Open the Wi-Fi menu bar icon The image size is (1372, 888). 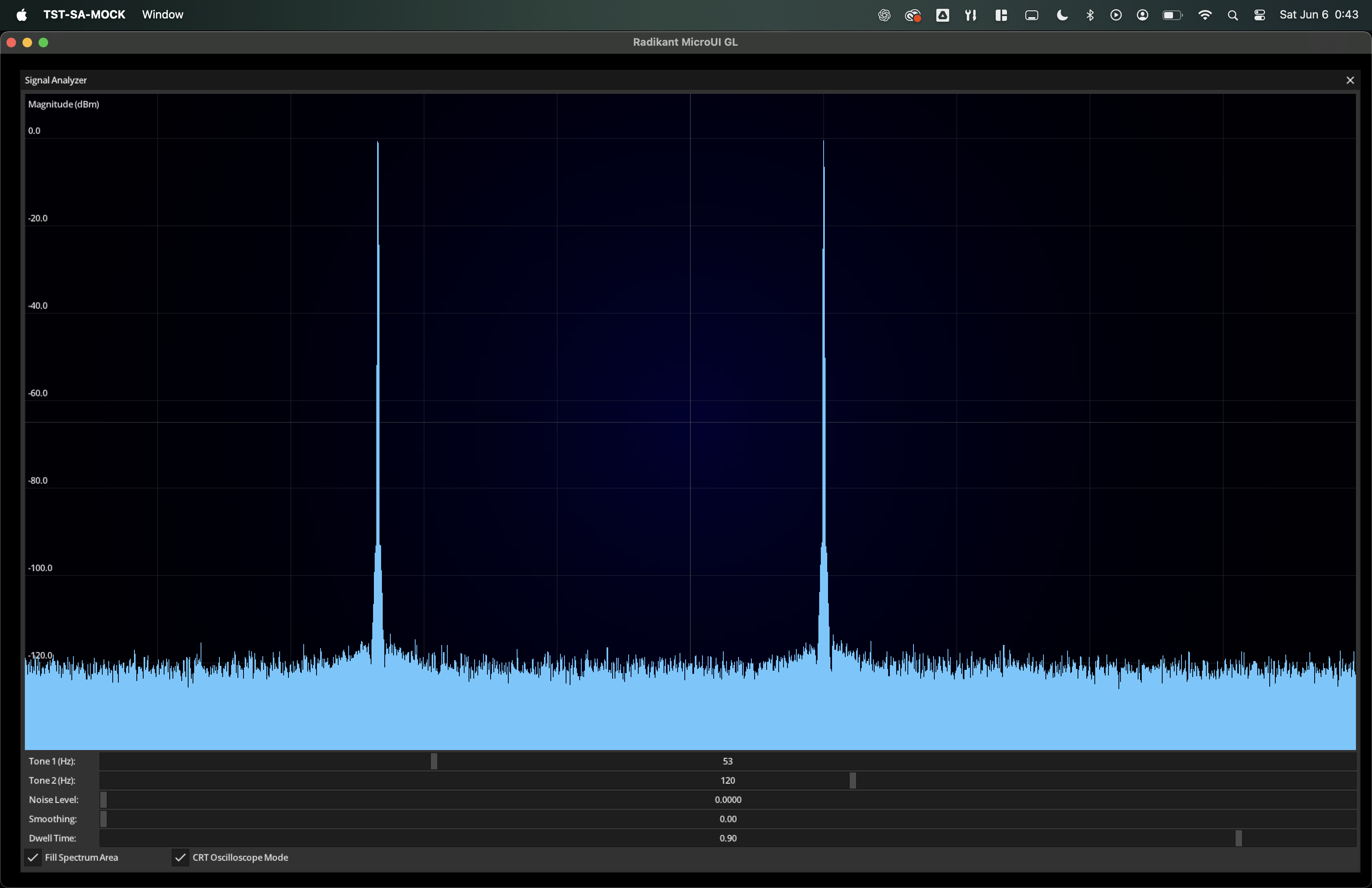(x=1205, y=15)
